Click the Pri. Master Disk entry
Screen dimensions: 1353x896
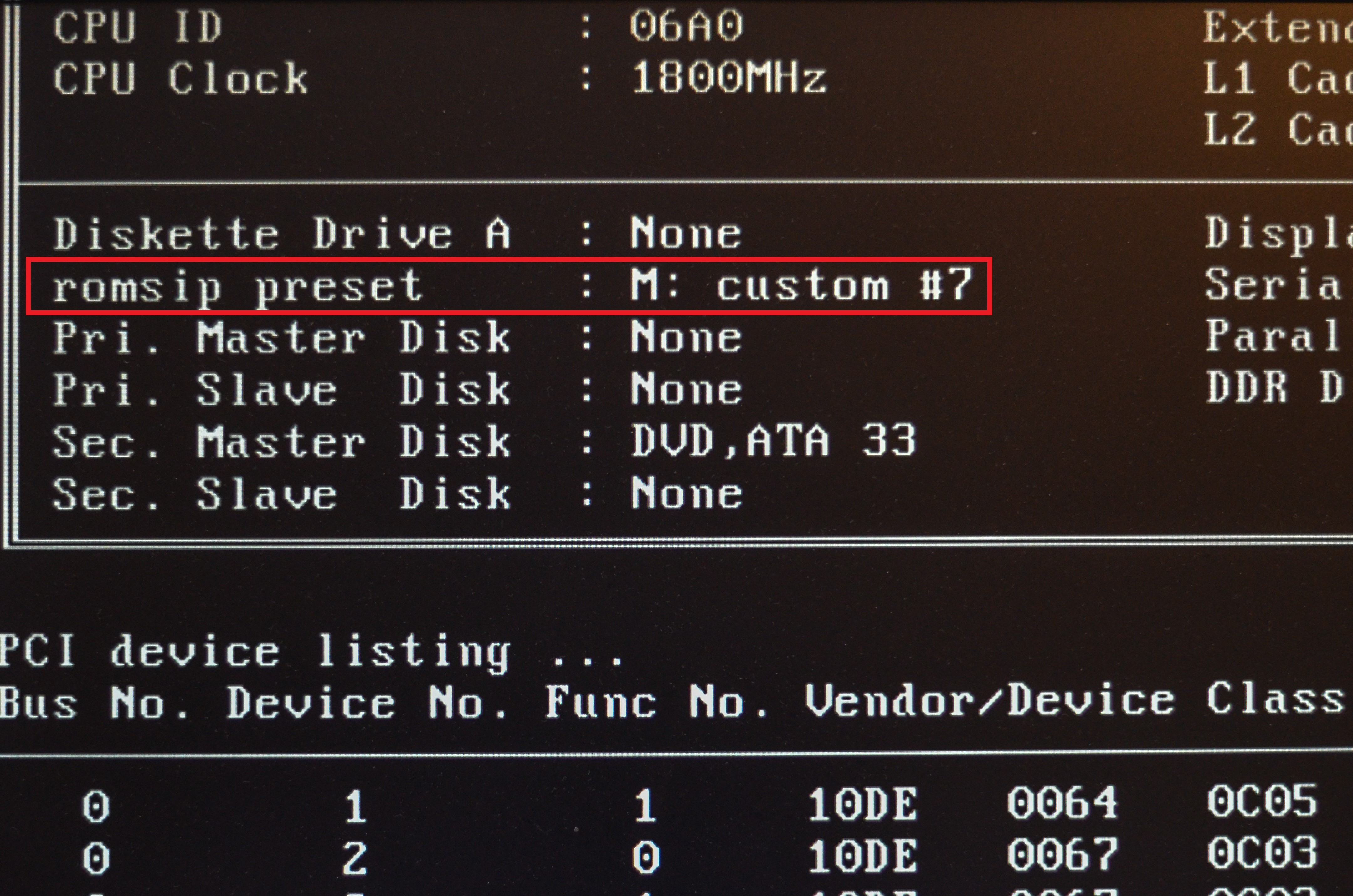397,337
